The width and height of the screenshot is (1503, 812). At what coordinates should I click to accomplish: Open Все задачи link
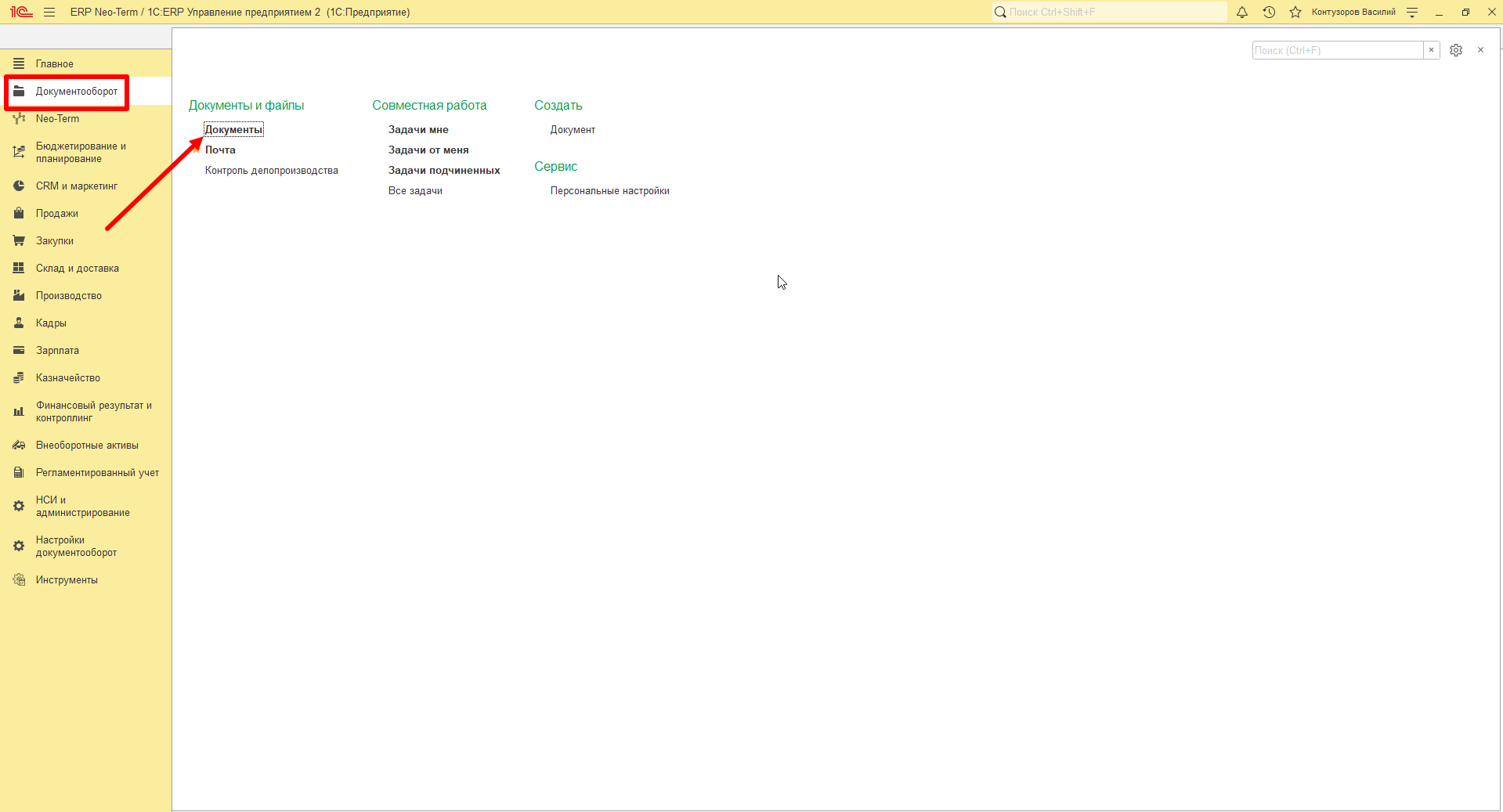point(415,191)
